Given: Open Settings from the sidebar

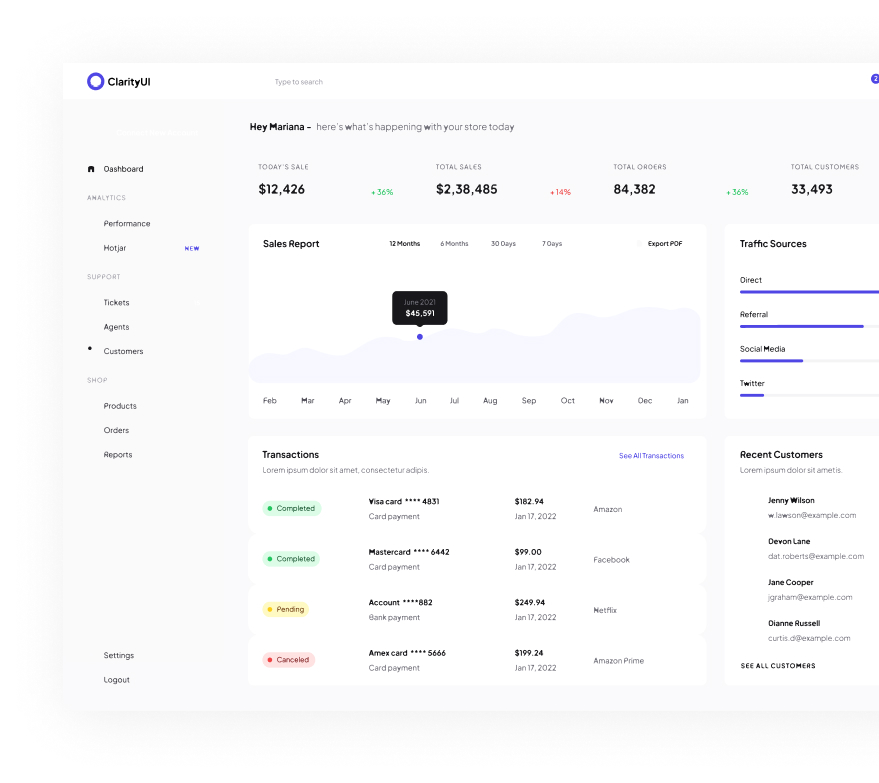Looking at the screenshot, I should (x=118, y=656).
